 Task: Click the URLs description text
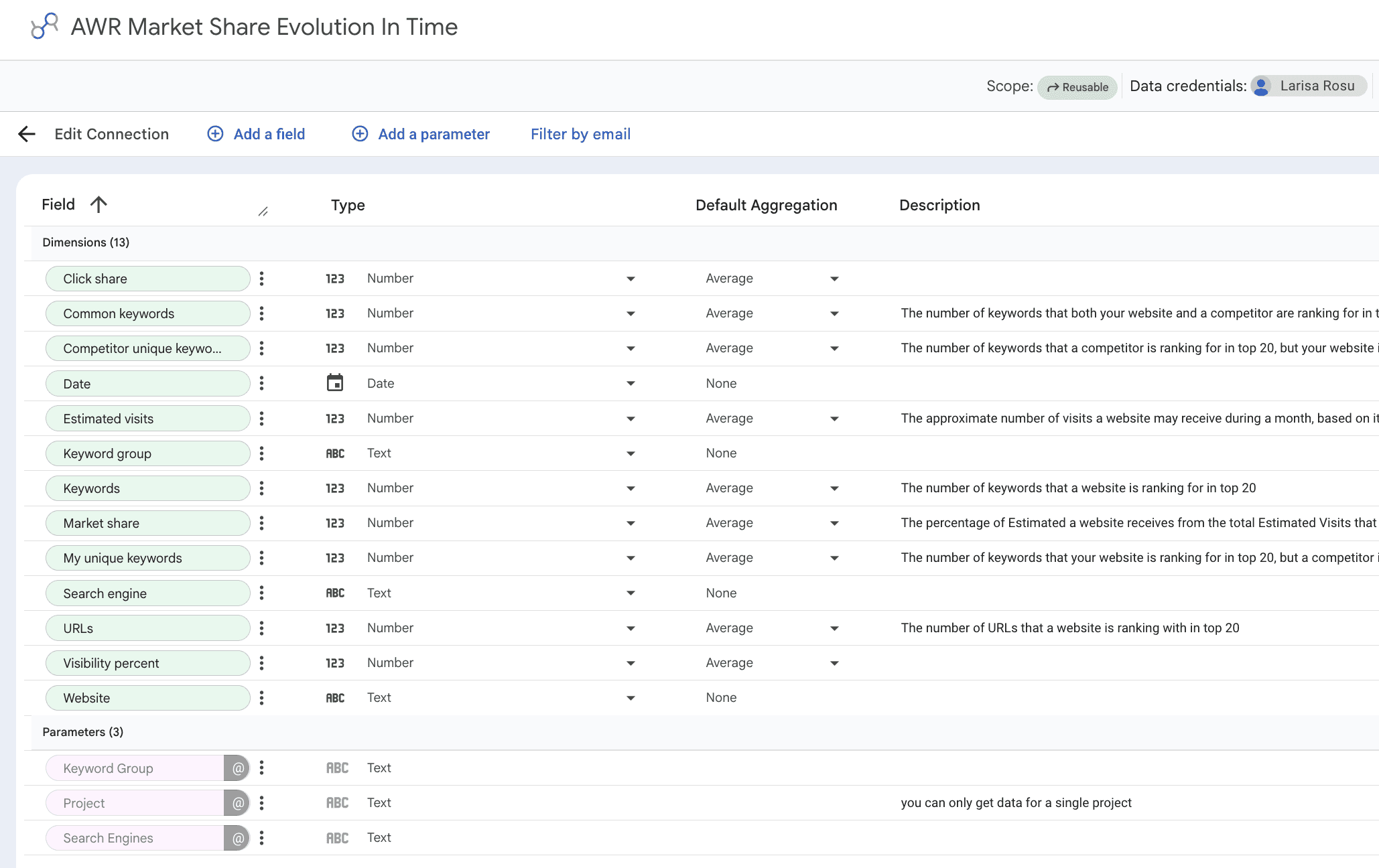[x=1070, y=628]
